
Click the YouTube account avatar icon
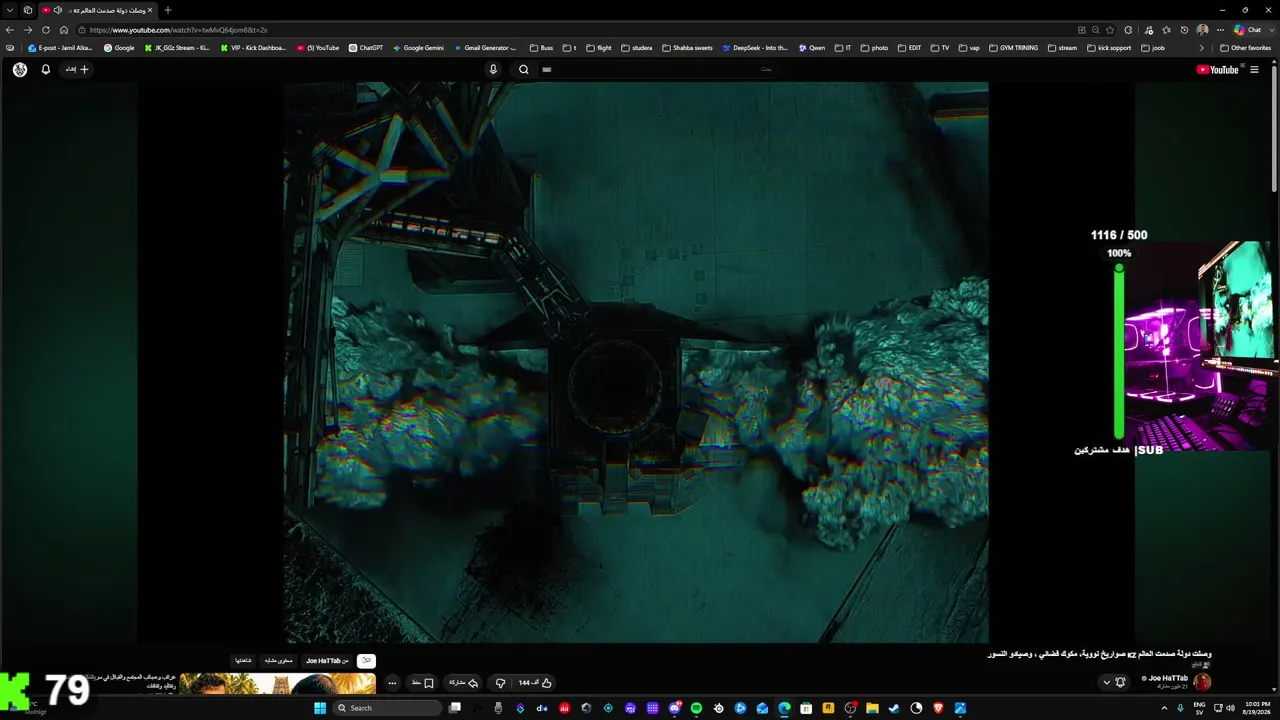[20, 69]
